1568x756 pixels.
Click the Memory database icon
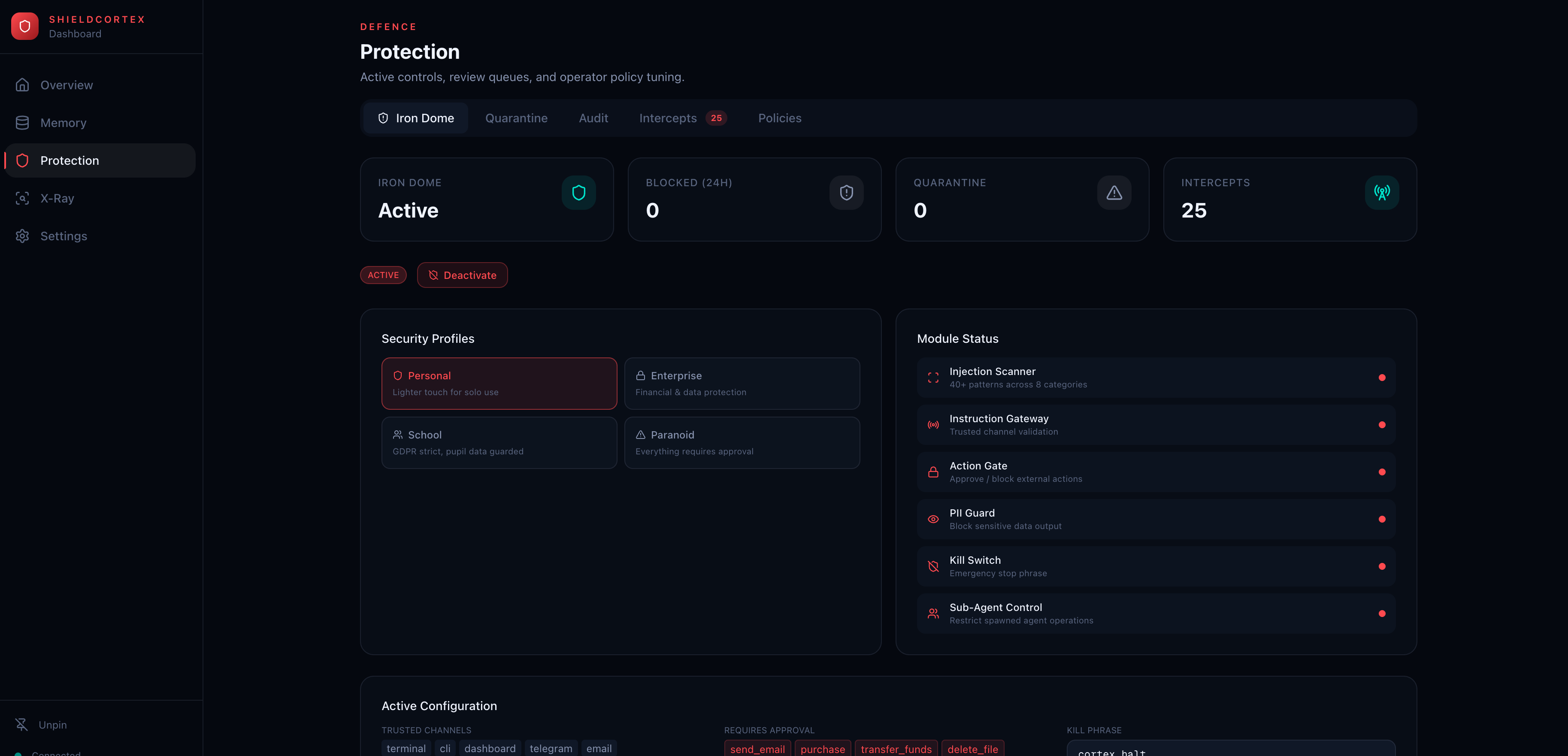pyautogui.click(x=22, y=123)
